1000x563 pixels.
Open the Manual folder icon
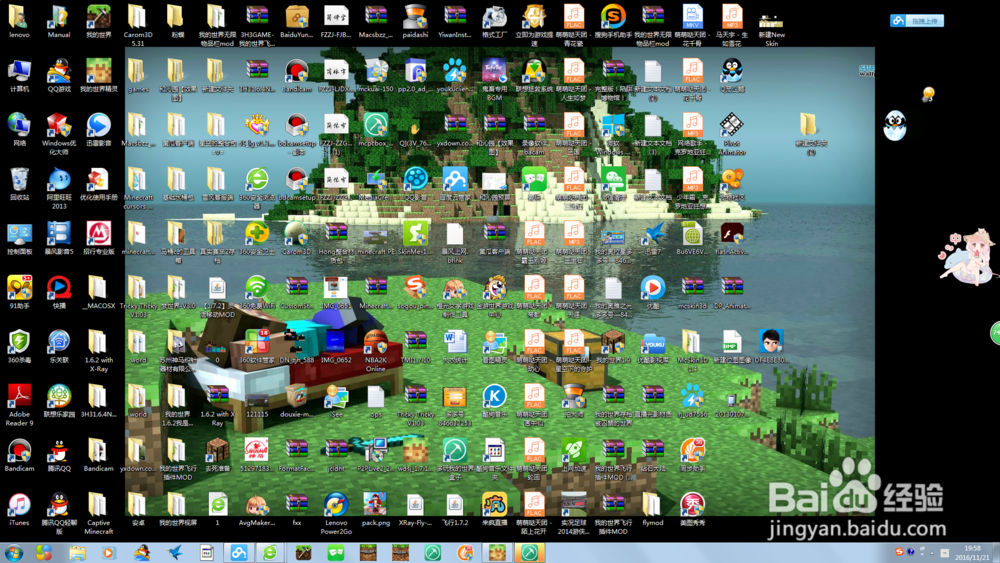59,17
